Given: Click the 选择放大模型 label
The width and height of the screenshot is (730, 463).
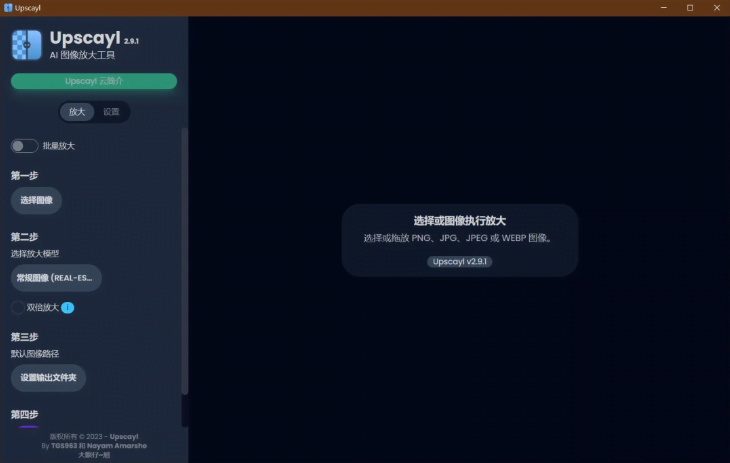Looking at the screenshot, I should point(35,254).
